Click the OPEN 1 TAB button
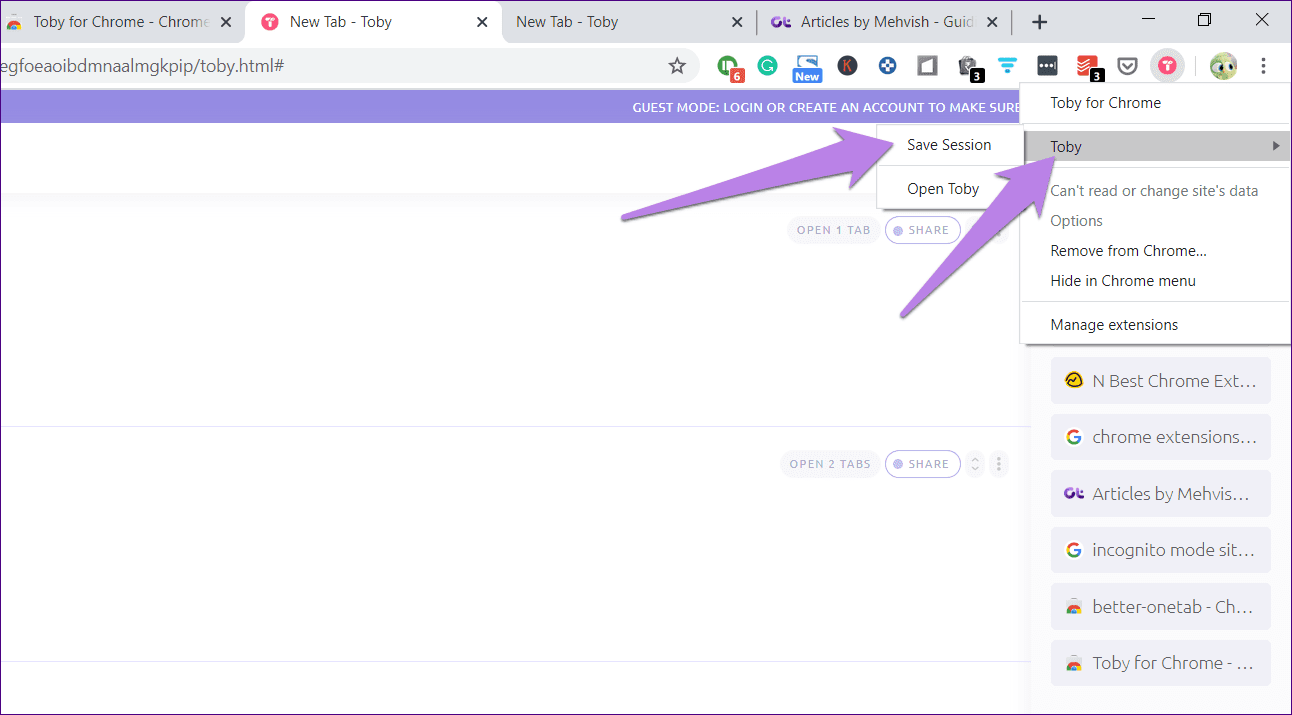The height and width of the screenshot is (715, 1292). point(833,229)
